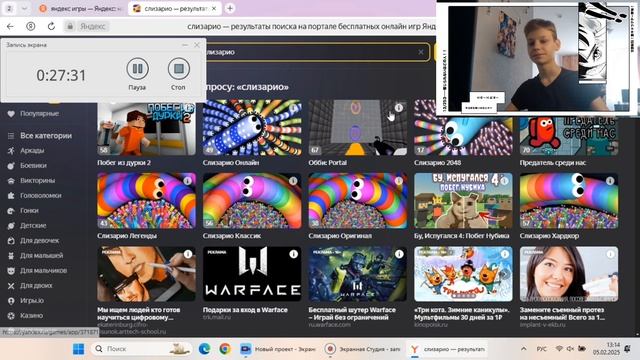Click the taskbar Поиск search box

[141, 349]
